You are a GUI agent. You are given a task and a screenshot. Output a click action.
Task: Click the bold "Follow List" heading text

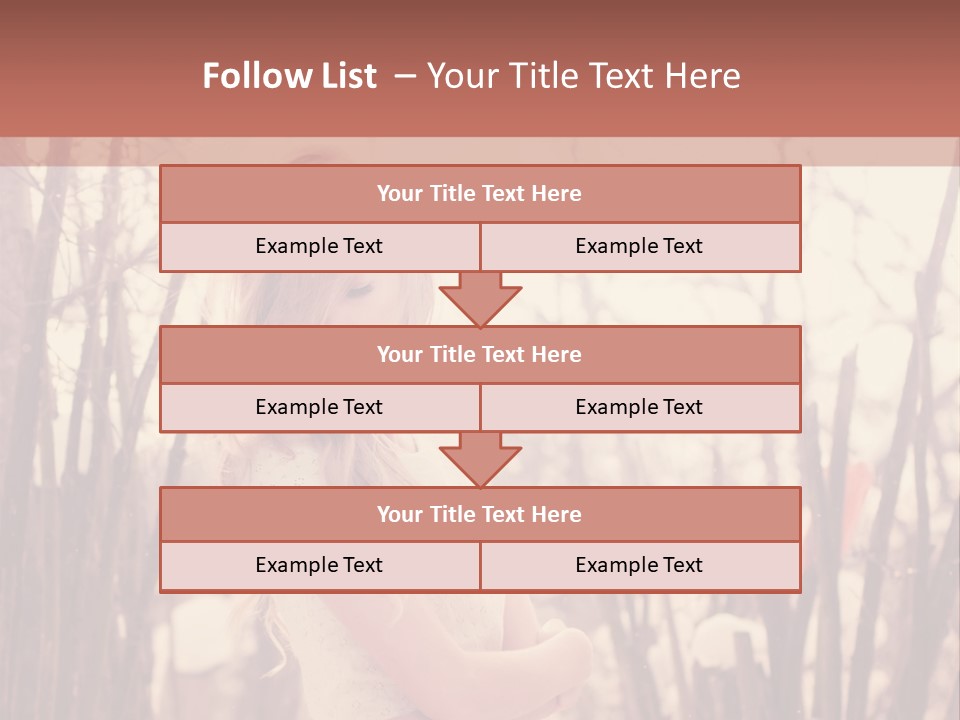290,76
